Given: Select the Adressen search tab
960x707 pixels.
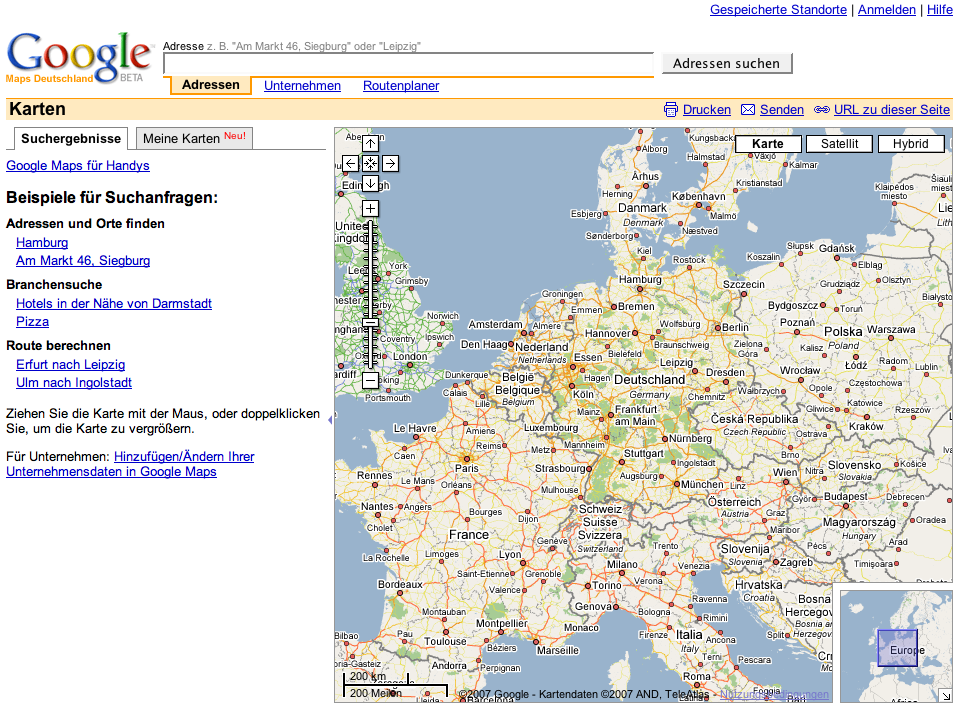Looking at the screenshot, I should pos(211,85).
